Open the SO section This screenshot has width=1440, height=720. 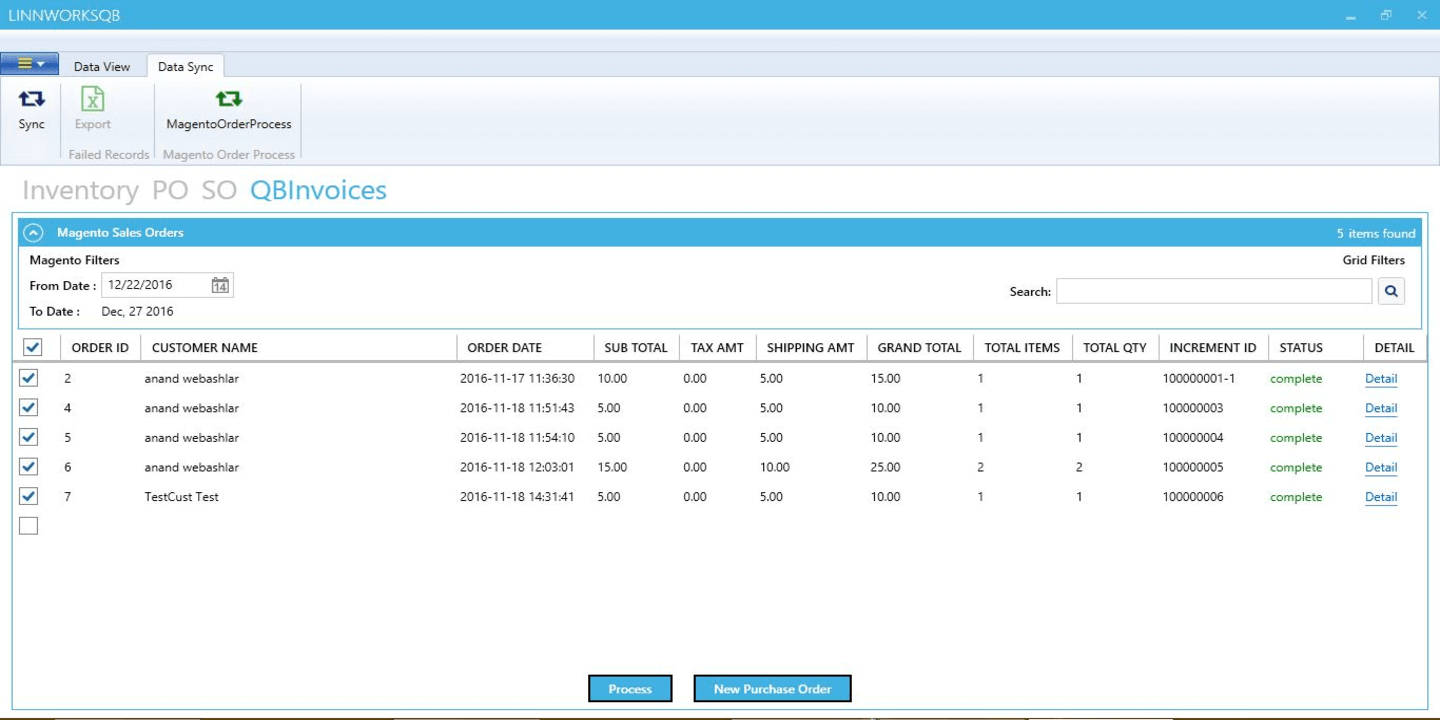(219, 190)
